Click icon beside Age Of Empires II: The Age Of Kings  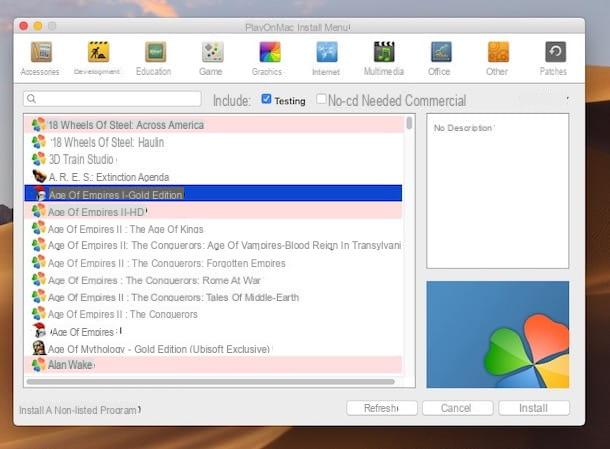[39, 228]
